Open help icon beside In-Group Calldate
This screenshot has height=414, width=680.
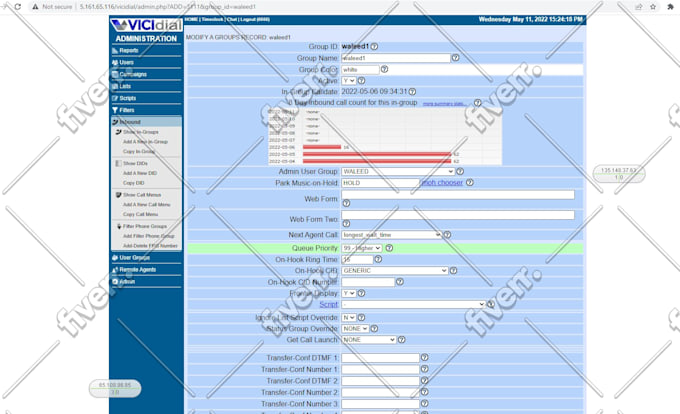click(412, 91)
